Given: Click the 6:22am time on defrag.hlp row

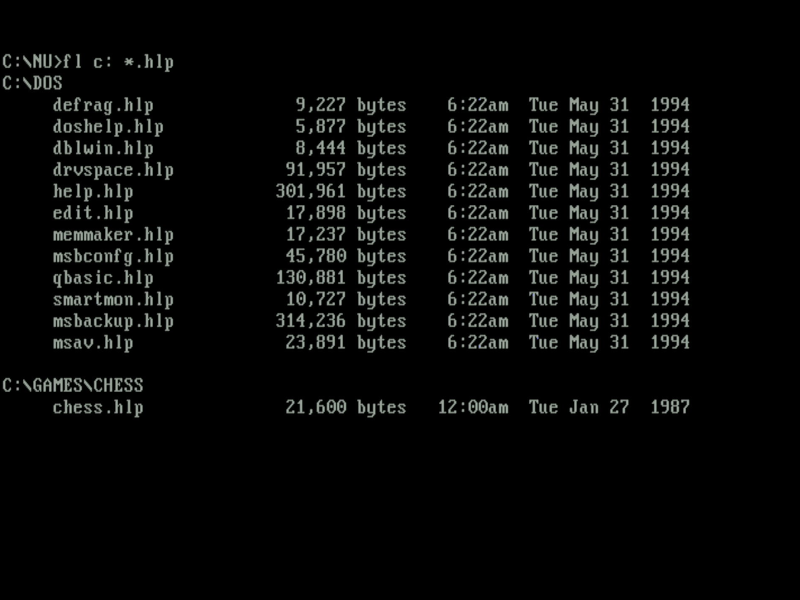Looking at the screenshot, I should (478, 105).
